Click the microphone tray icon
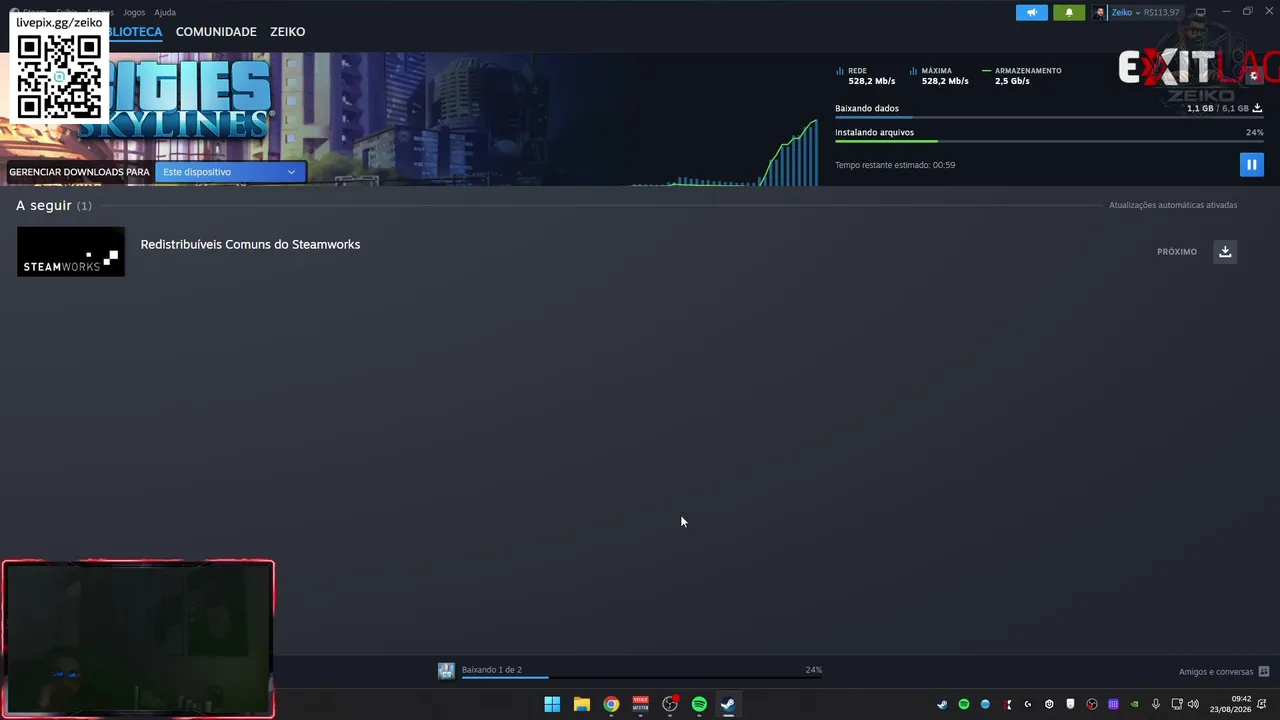The height and width of the screenshot is (720, 1280). tap(1156, 704)
